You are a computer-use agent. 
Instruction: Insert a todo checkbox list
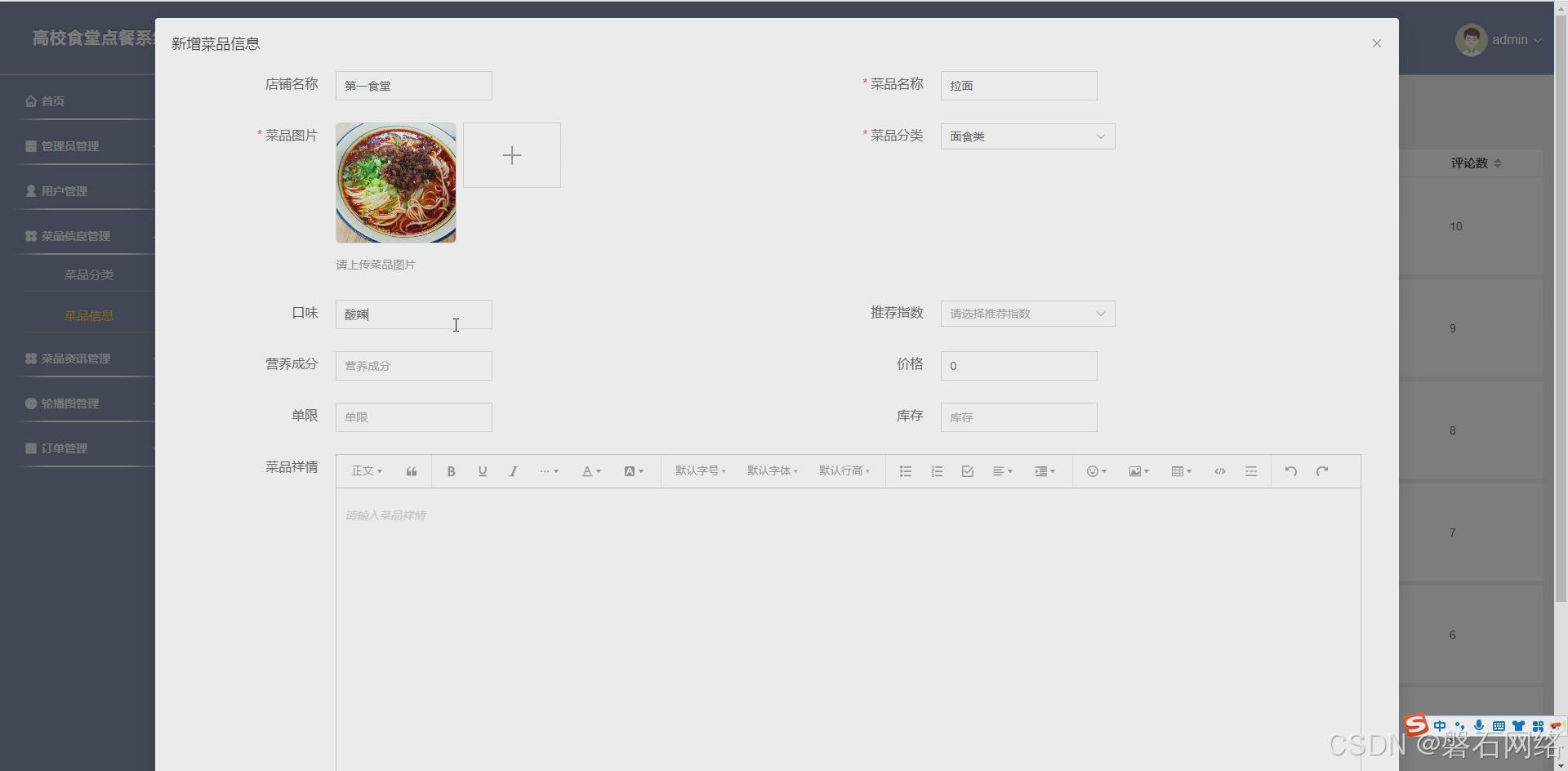pyautogui.click(x=968, y=471)
